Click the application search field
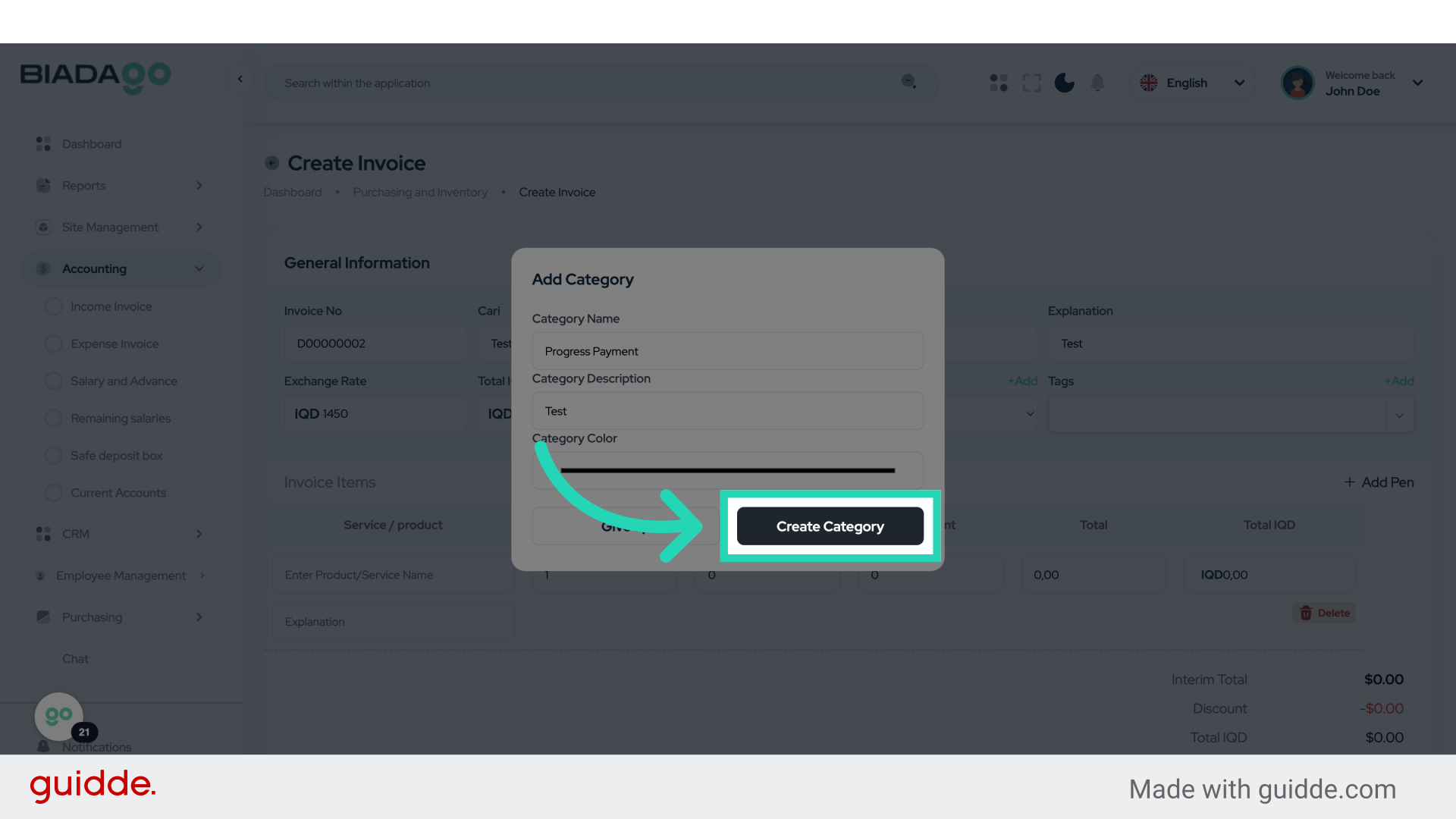This screenshot has width=1456, height=819. pos(599,83)
